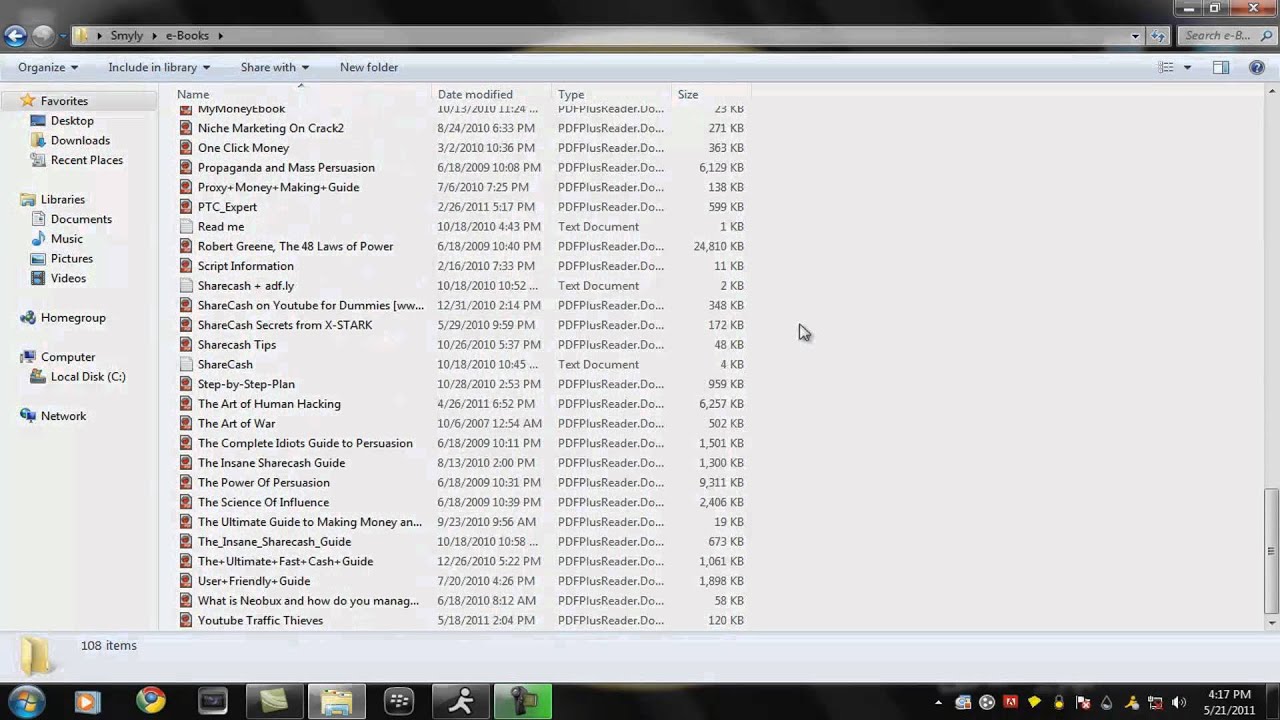1280x720 pixels.
Task: Click the Network icon
Action: 28,416
